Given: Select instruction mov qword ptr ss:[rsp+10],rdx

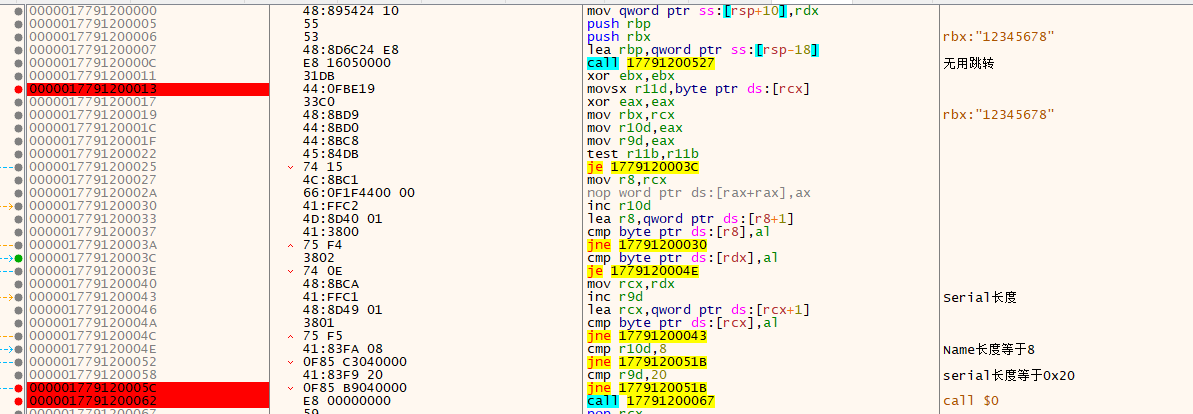Looking at the screenshot, I should point(705,11).
